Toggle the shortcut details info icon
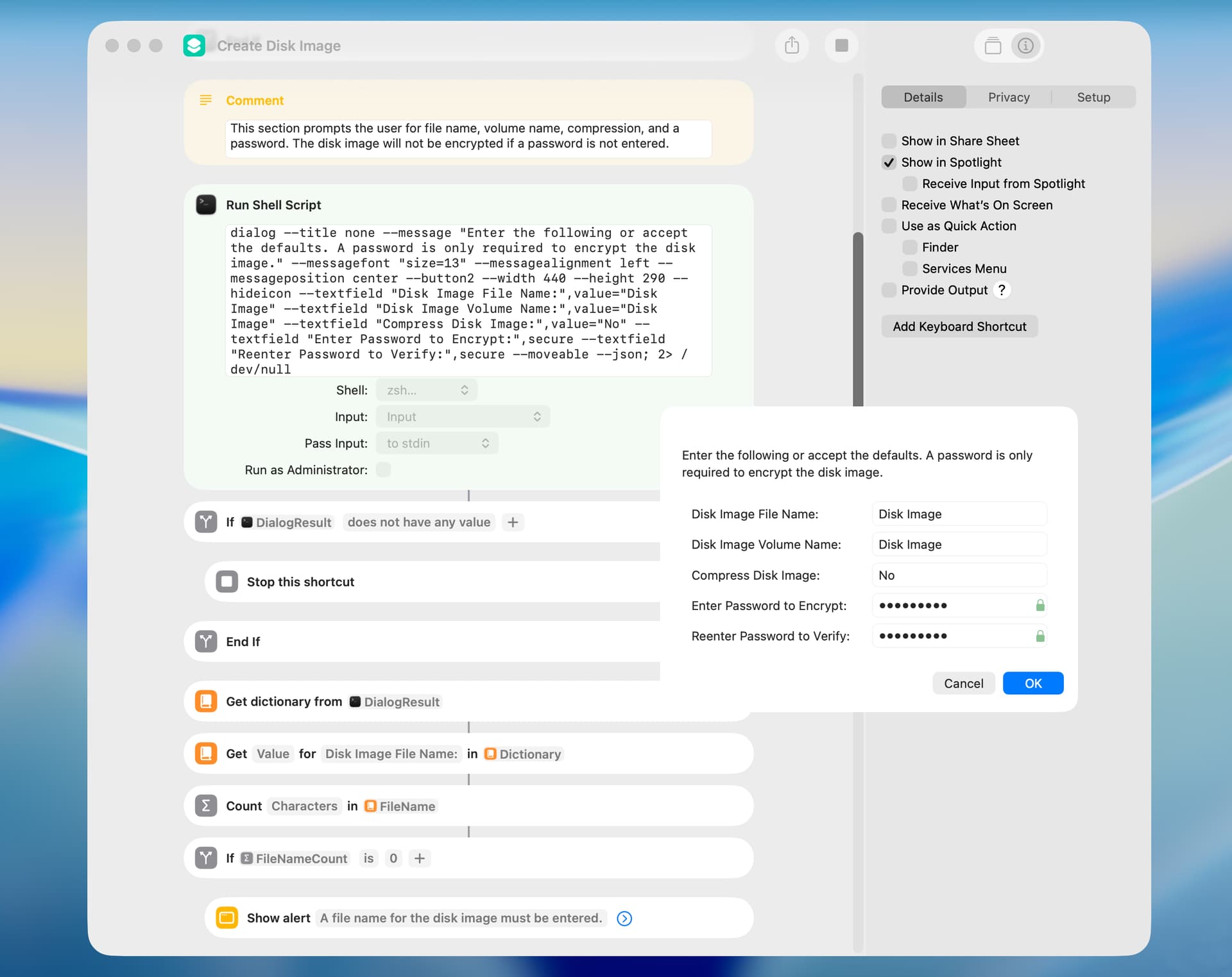 (1025, 46)
